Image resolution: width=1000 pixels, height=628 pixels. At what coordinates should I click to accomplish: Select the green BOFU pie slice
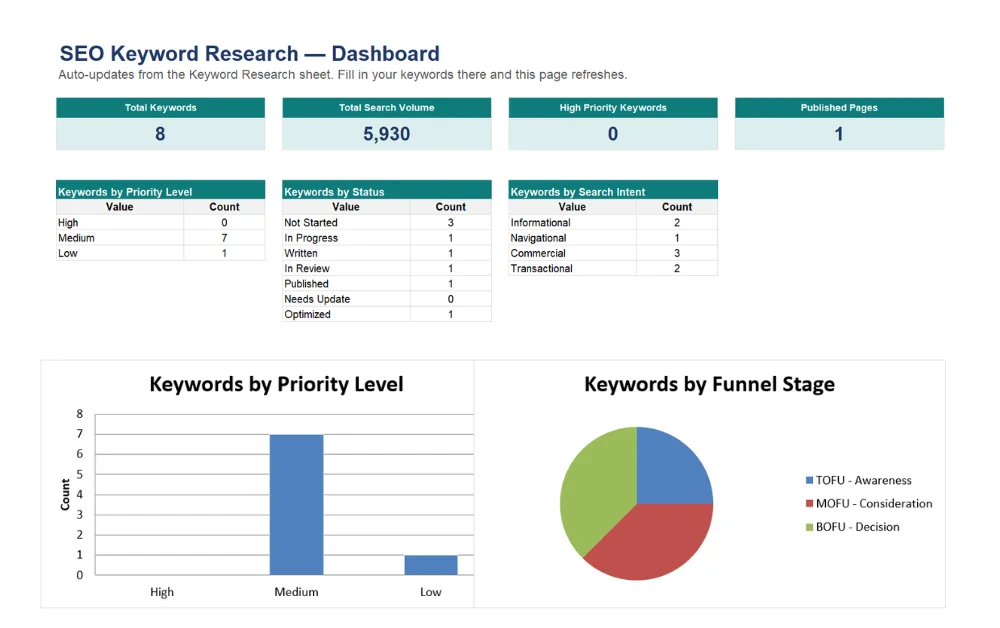[596, 488]
